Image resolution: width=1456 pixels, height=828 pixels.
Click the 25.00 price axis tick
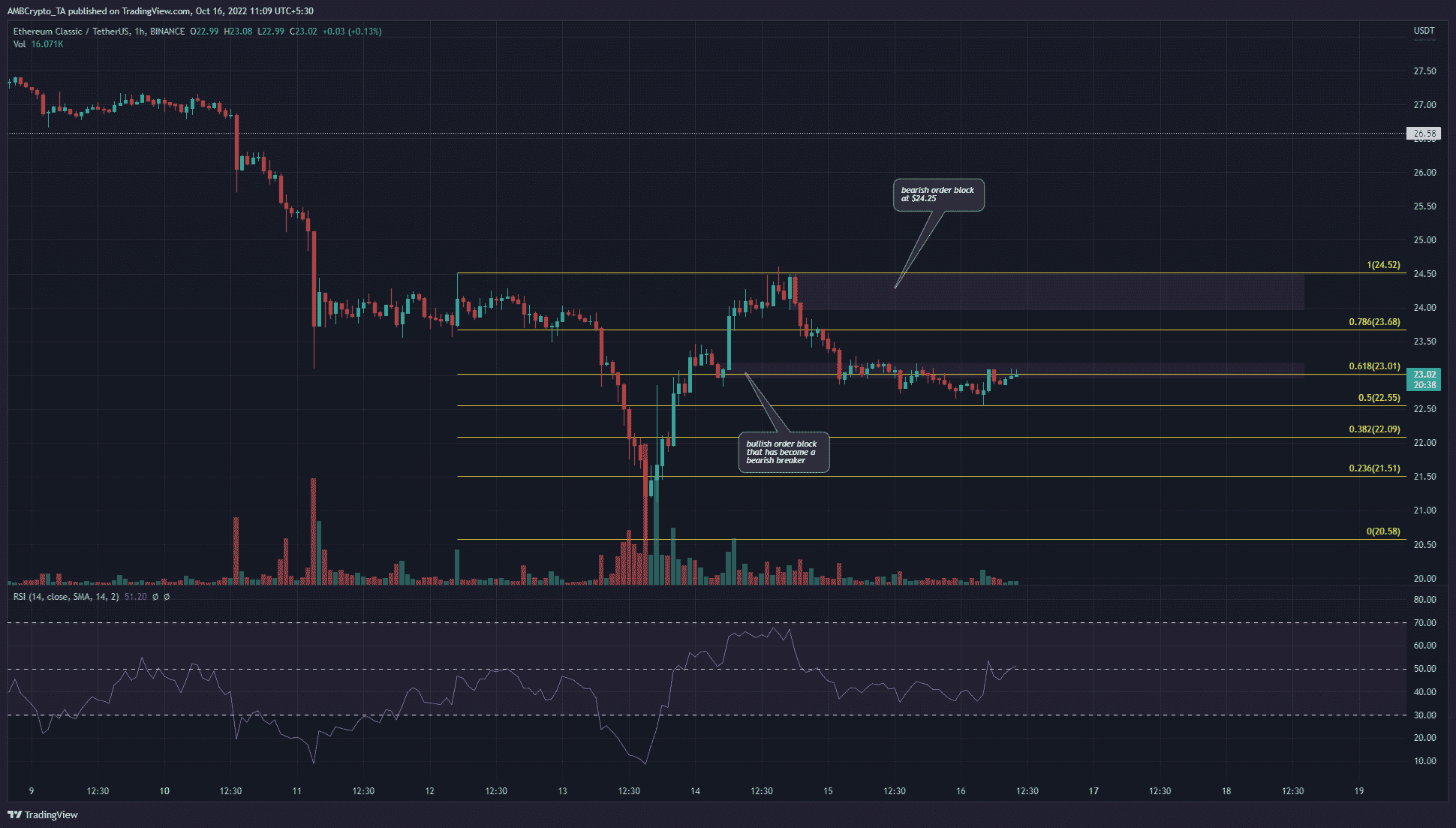coord(1424,240)
